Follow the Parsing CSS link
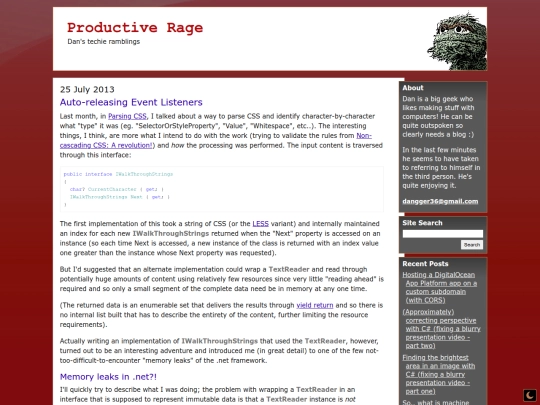The width and height of the screenshot is (540, 405). tap(127, 116)
